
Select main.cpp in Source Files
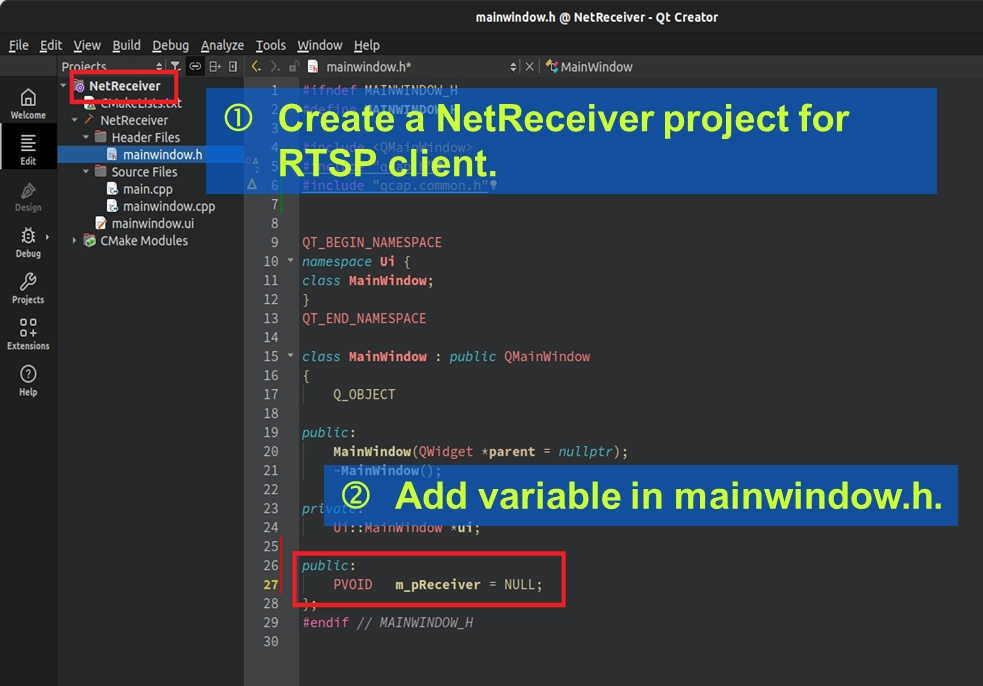point(147,189)
